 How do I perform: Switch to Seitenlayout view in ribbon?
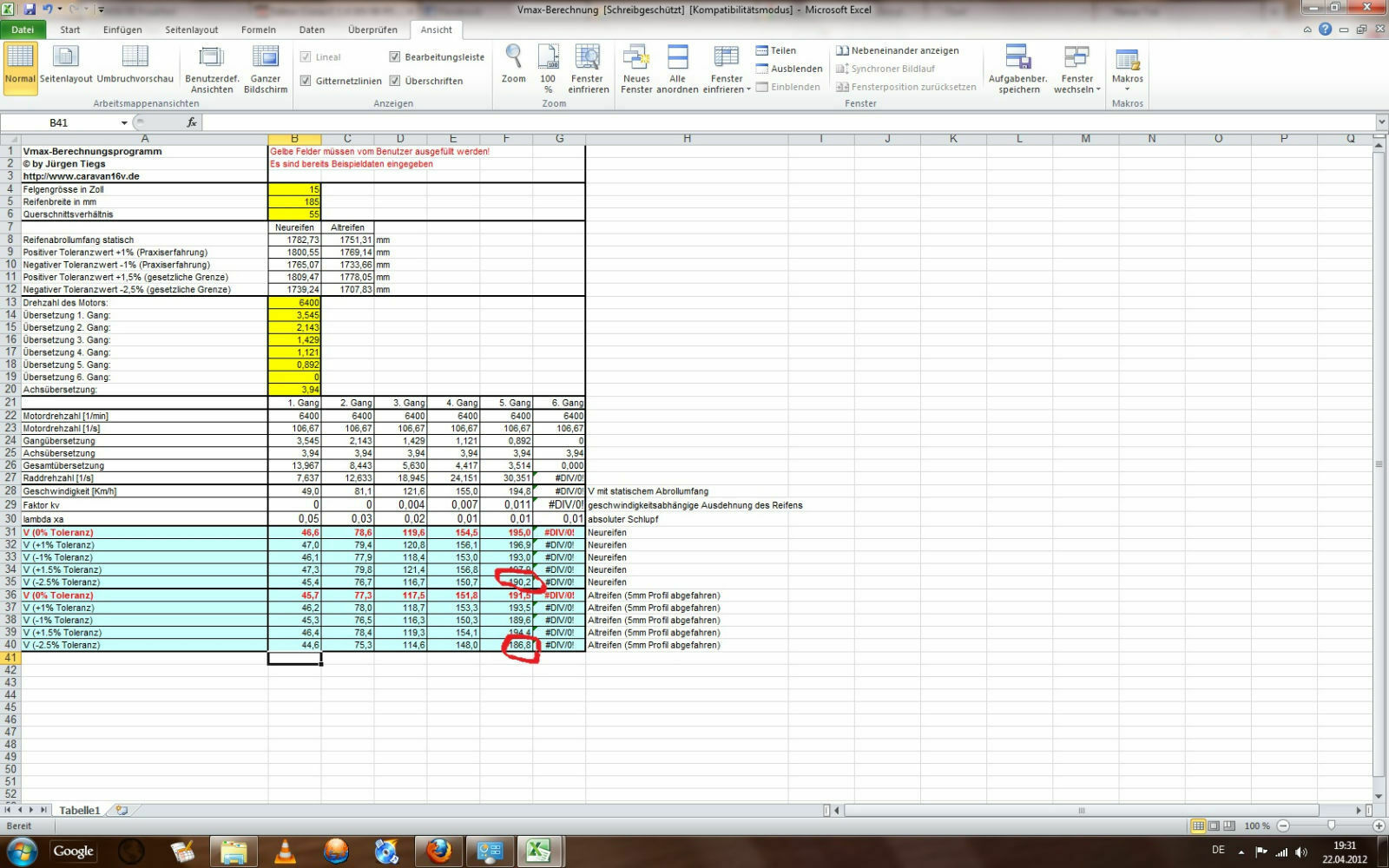coord(66,66)
